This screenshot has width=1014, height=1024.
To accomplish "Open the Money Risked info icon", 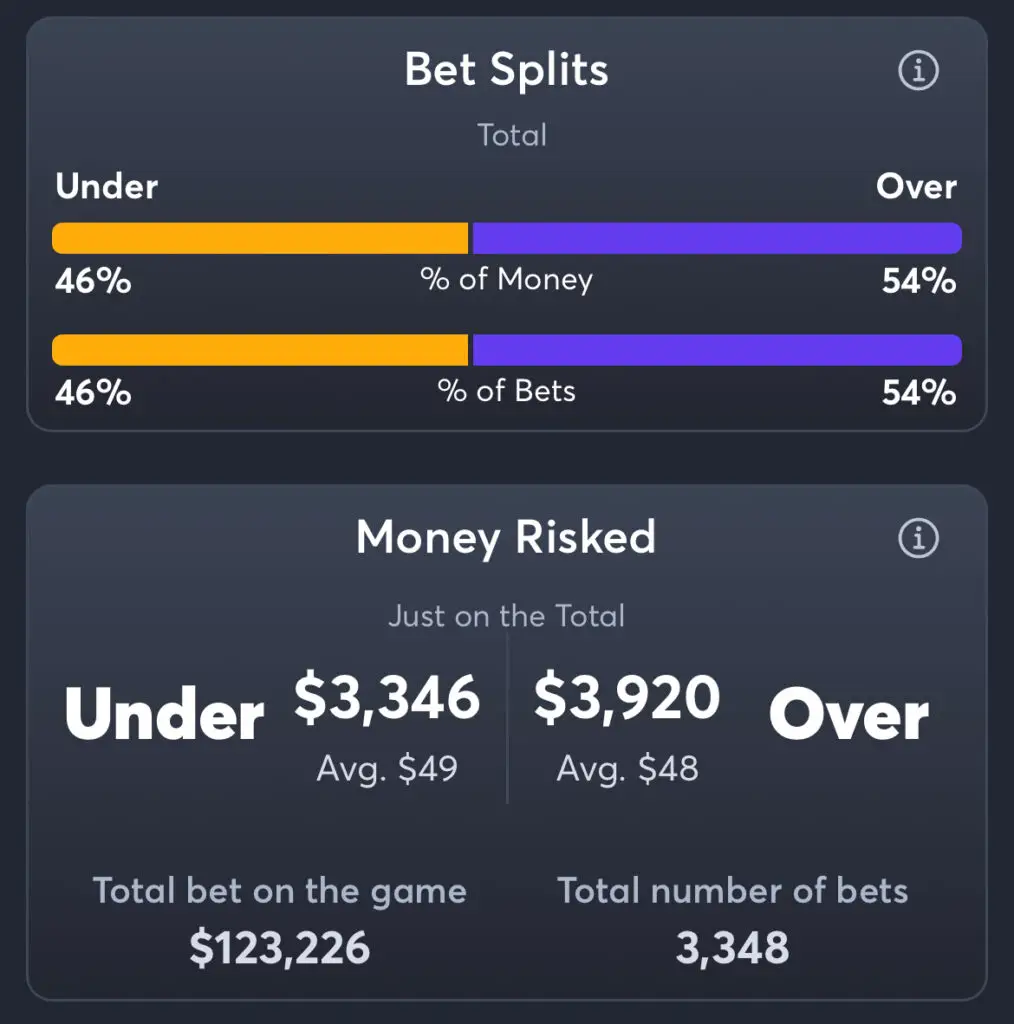I will coord(918,538).
